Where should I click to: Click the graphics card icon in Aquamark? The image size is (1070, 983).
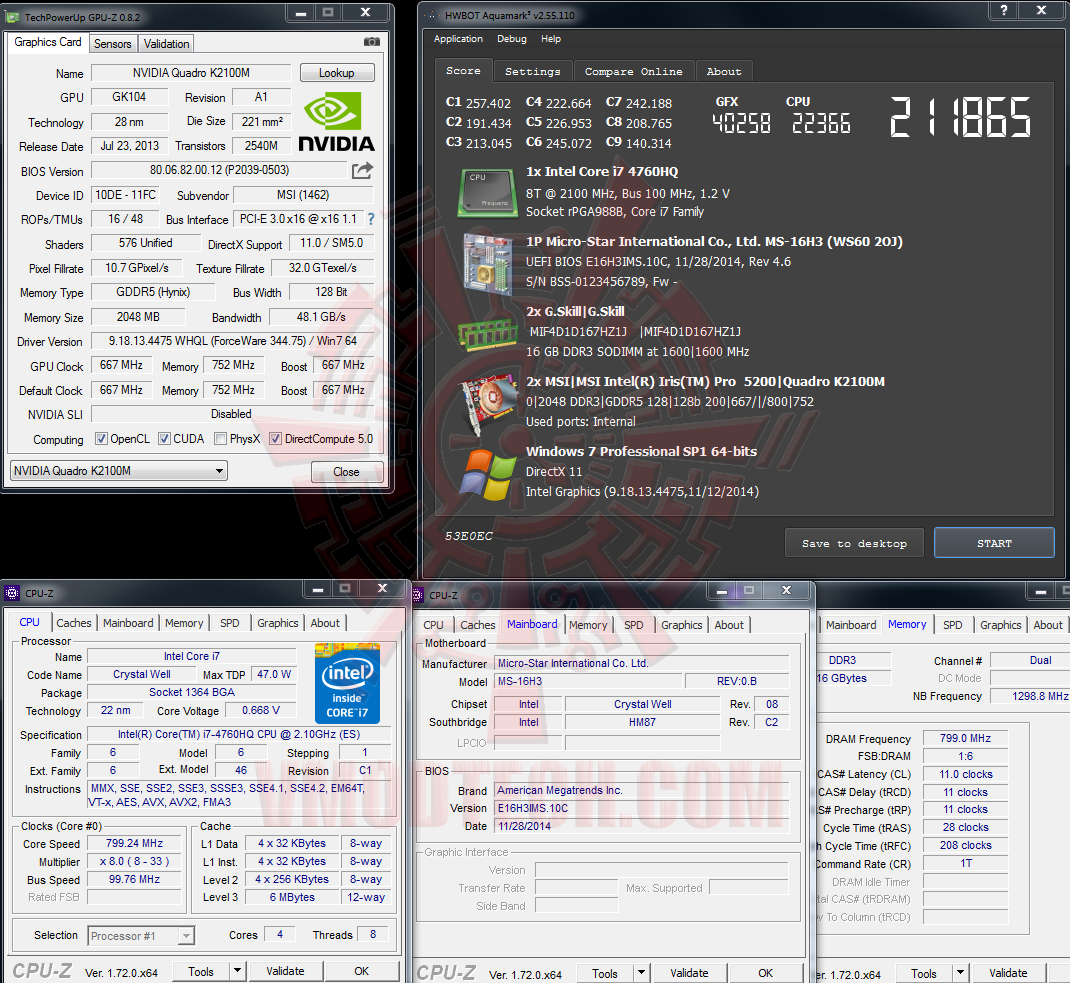pos(488,403)
